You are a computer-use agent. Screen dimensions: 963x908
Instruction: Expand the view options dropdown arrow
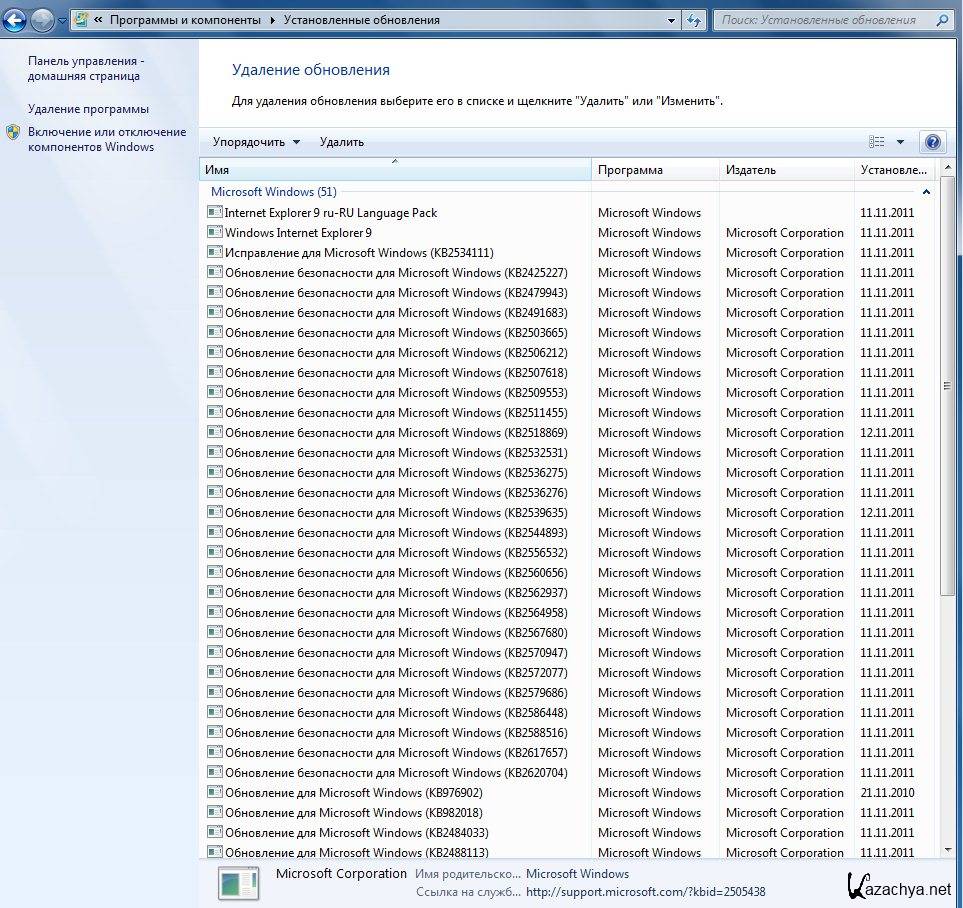900,142
